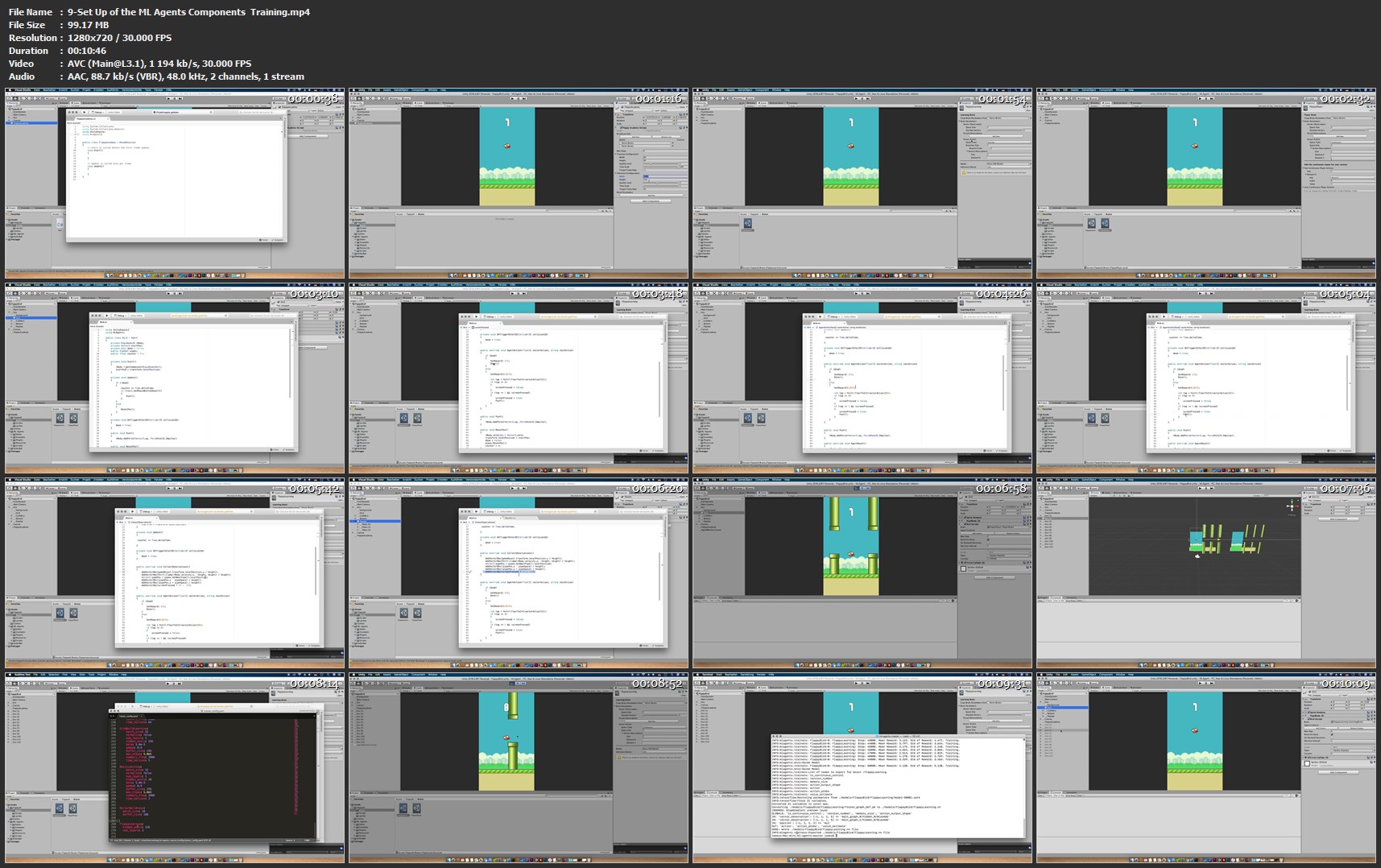
Task: Click the video codec line starting 'AVC (Main@L3.1)'
Action: 159,64
